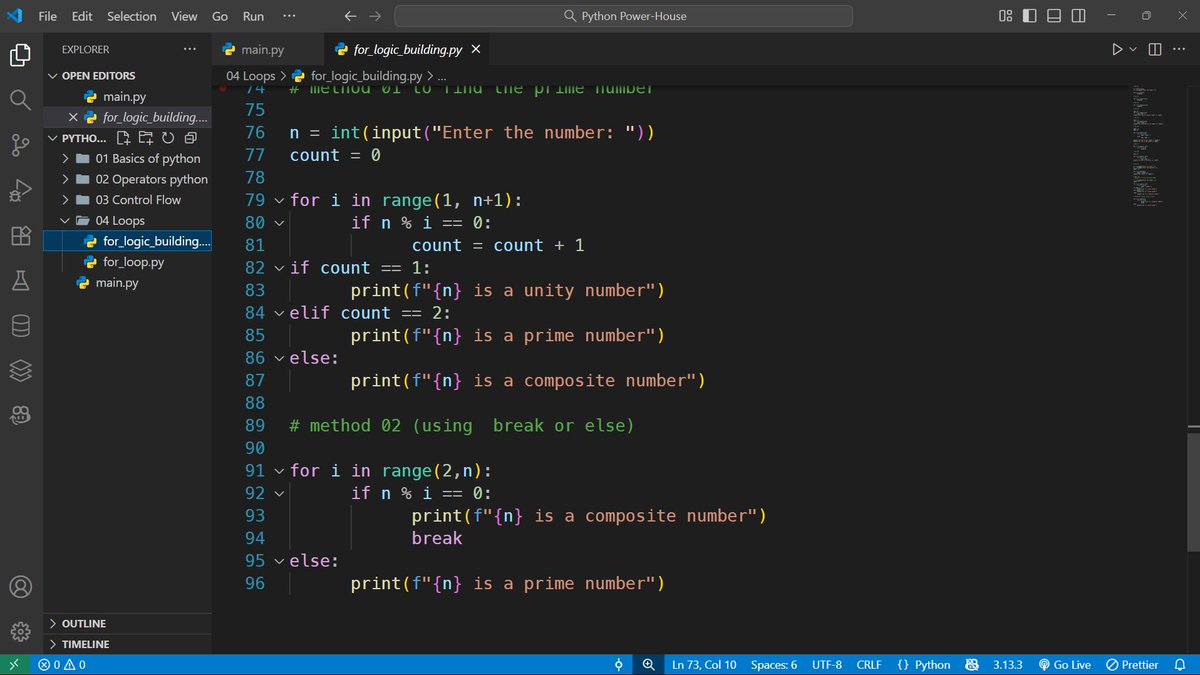1200x675 pixels.
Task: Open the stacked layers view in activity bar
Action: (20, 370)
